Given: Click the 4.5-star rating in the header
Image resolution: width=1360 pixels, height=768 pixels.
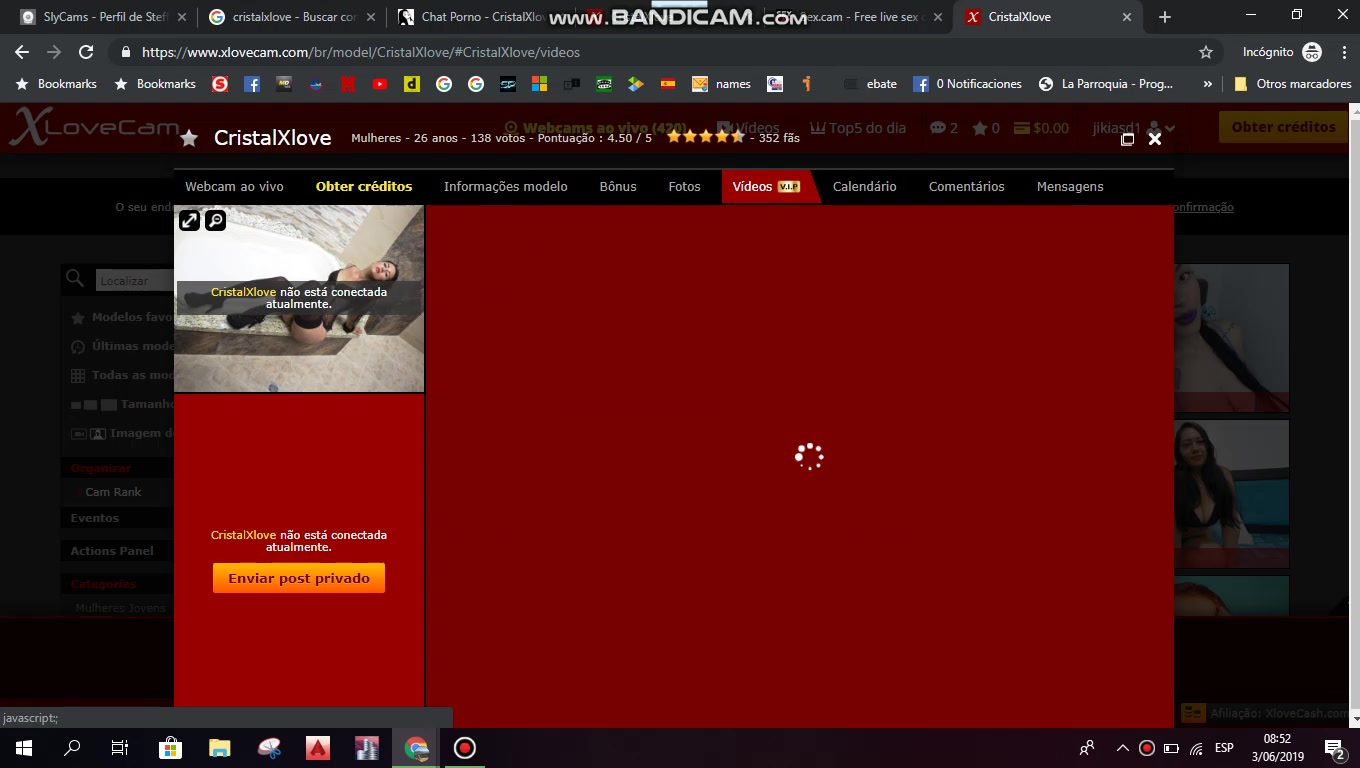Looking at the screenshot, I should [x=706, y=137].
